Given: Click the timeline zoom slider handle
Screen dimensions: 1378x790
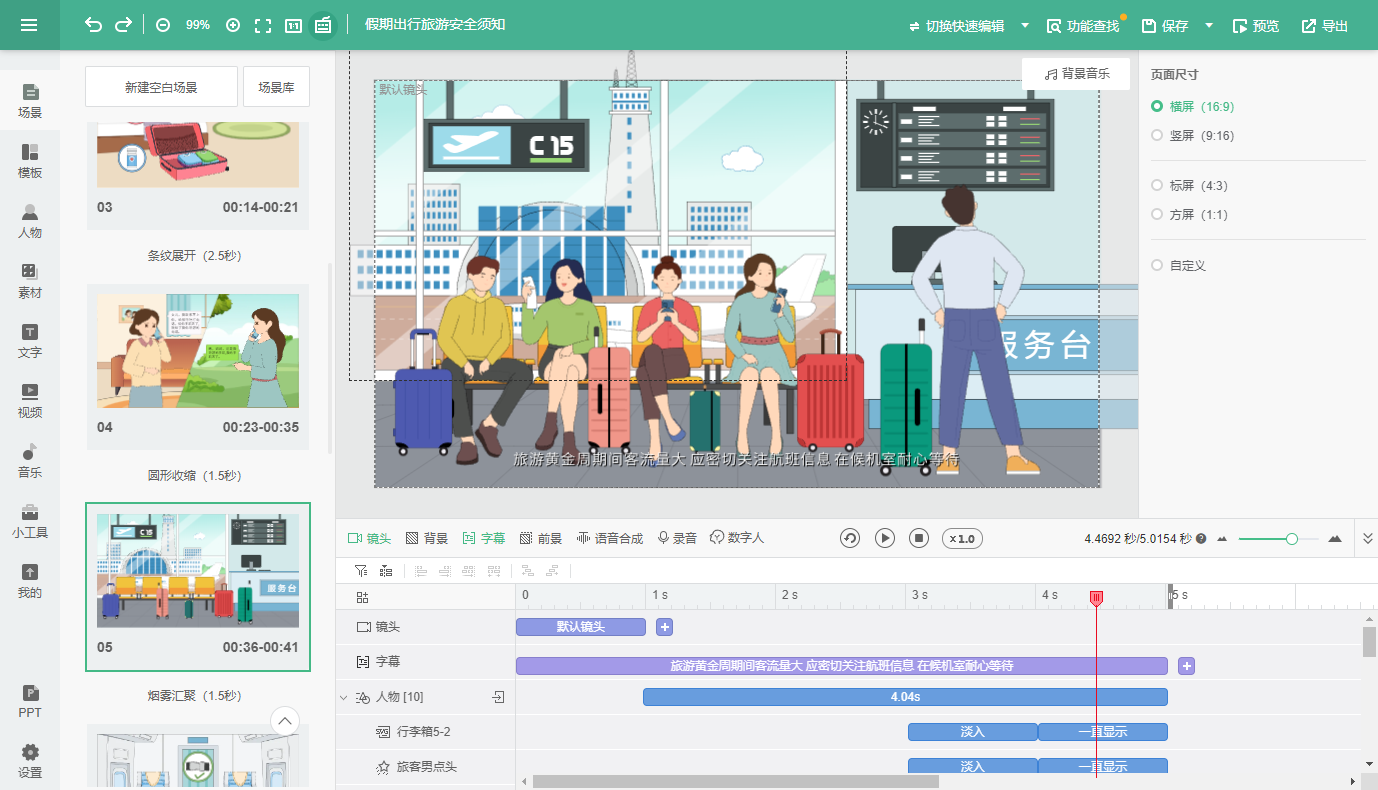Looking at the screenshot, I should 1292,539.
